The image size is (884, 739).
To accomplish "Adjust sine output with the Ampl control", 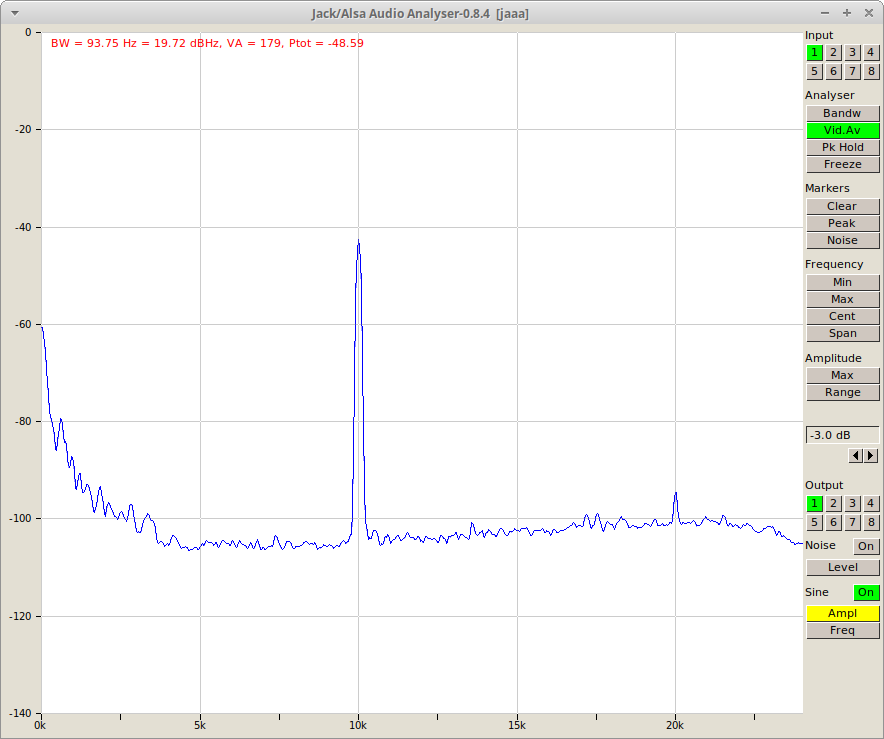I will (843, 613).
